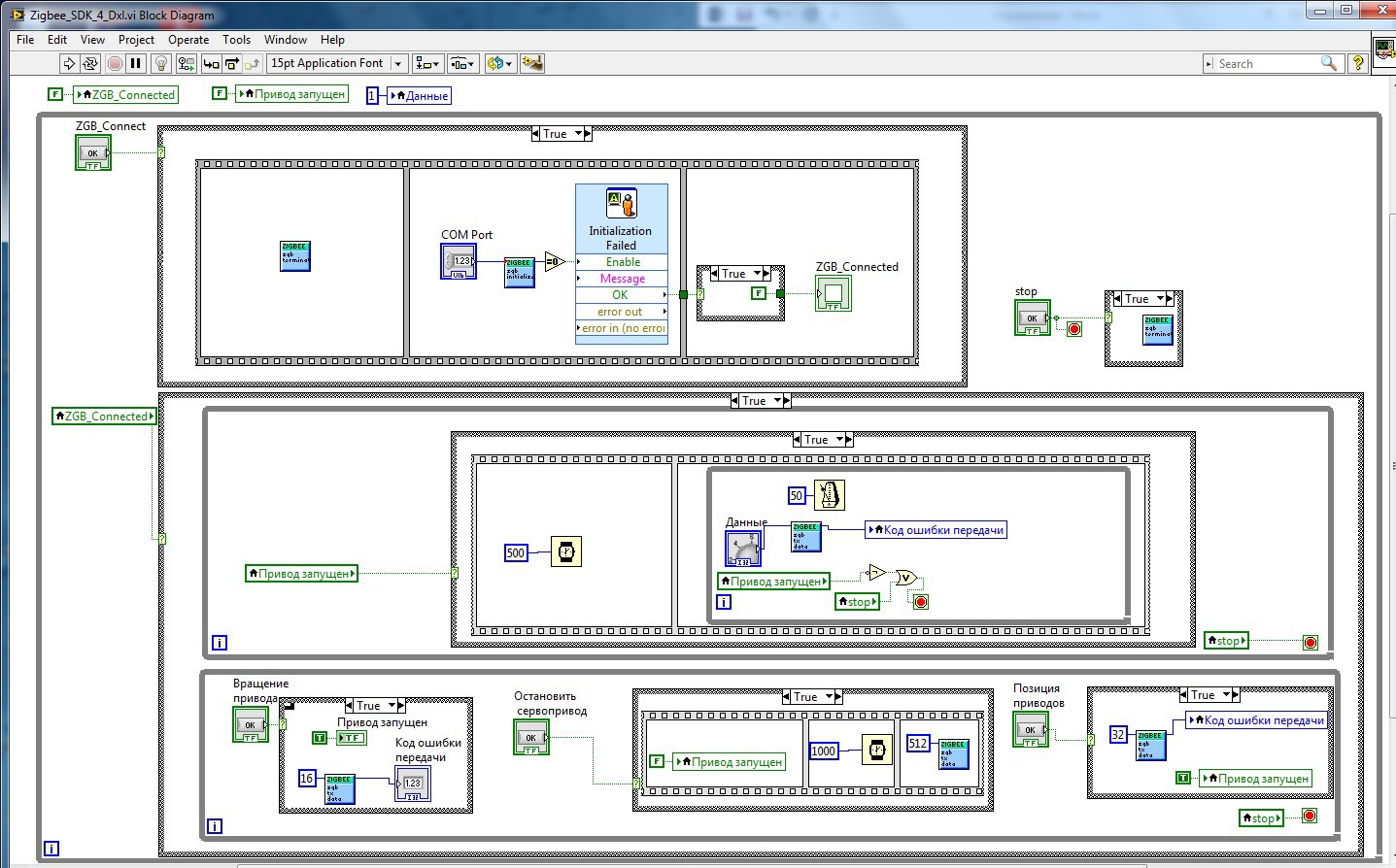Select Wait function wired to 1000
This screenshot has height=868, width=1396.
coord(877,750)
